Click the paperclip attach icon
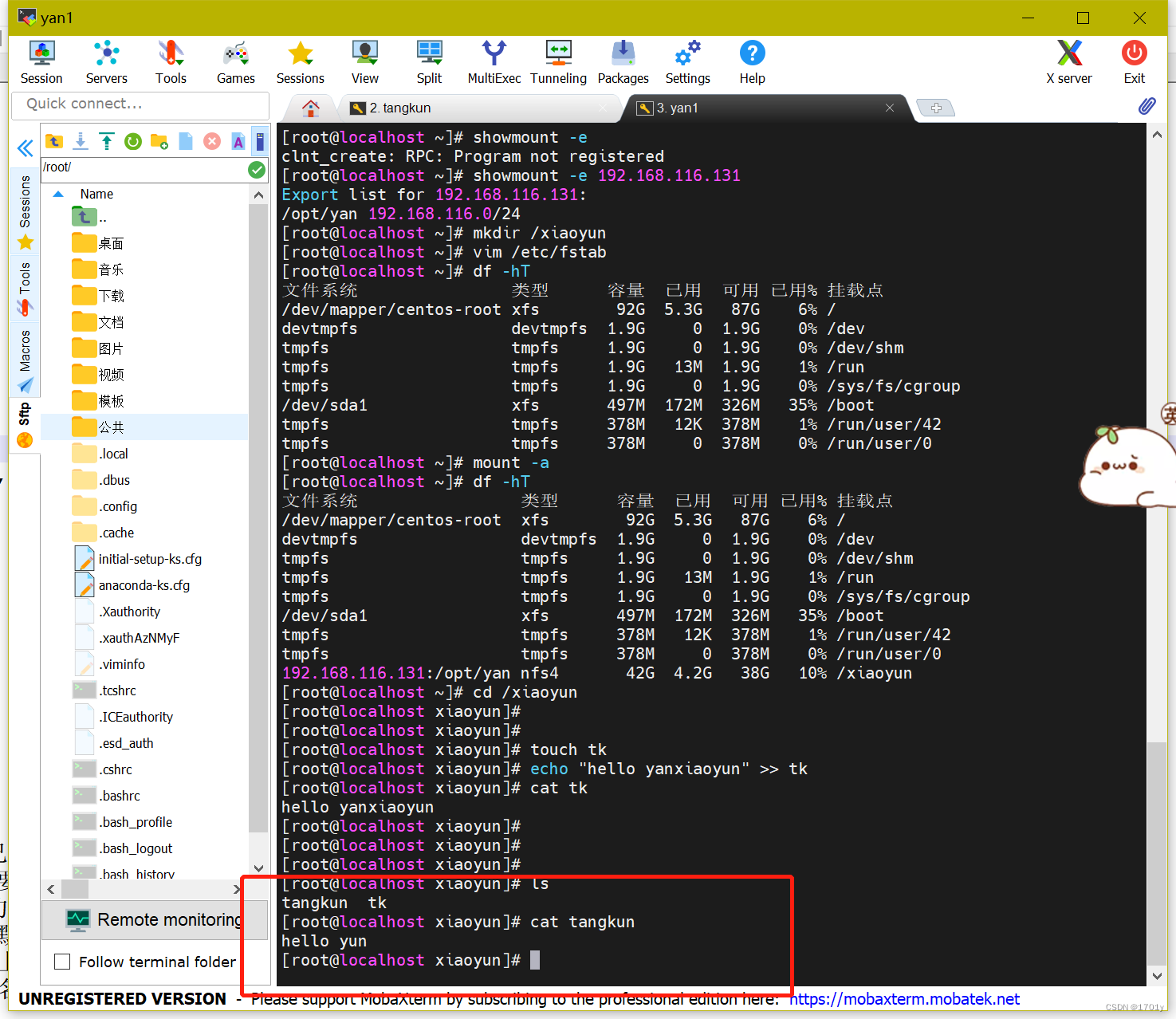The height and width of the screenshot is (1019, 1176). click(1147, 106)
